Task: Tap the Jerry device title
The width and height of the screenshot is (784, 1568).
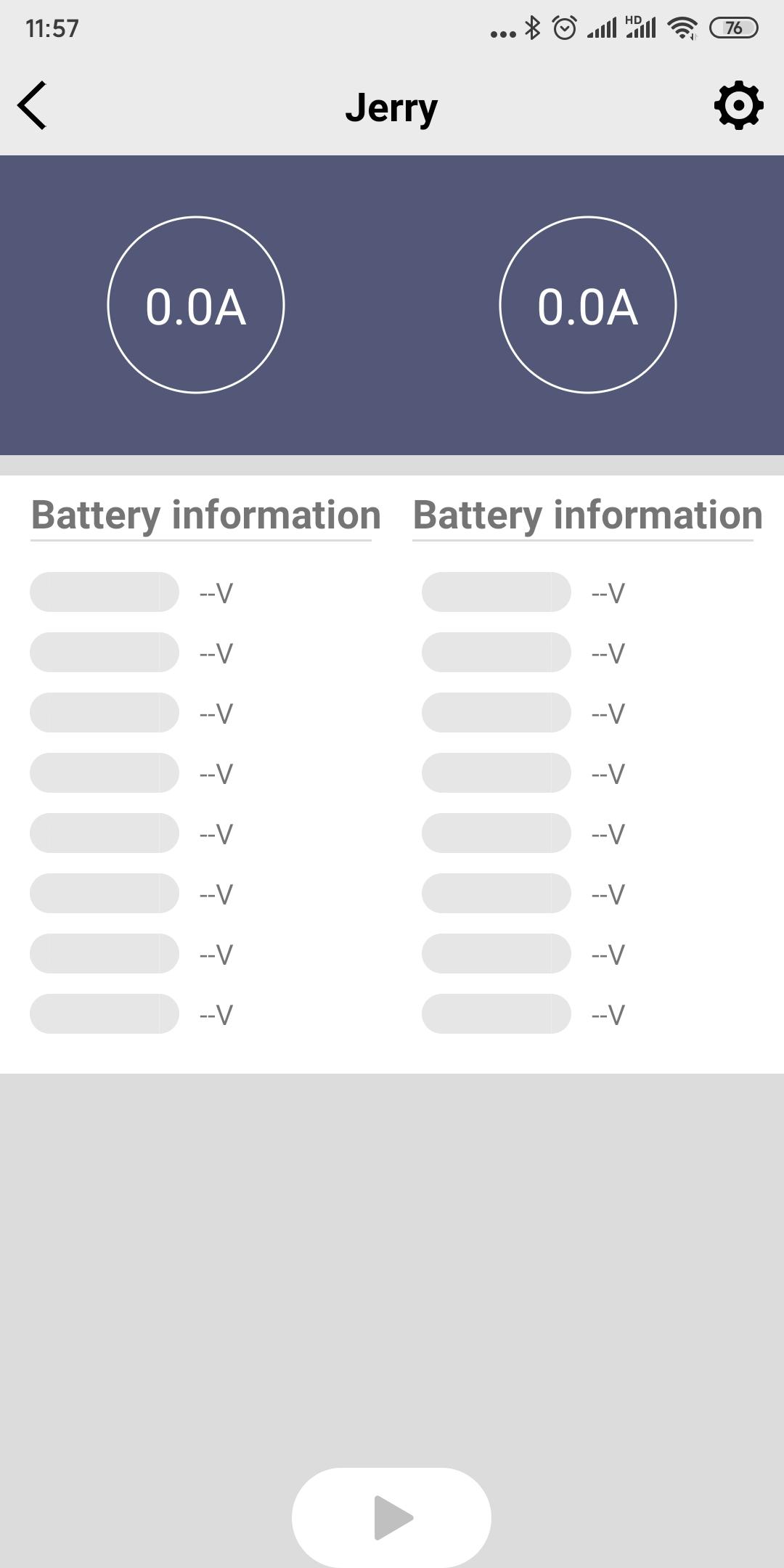Action: point(391,107)
